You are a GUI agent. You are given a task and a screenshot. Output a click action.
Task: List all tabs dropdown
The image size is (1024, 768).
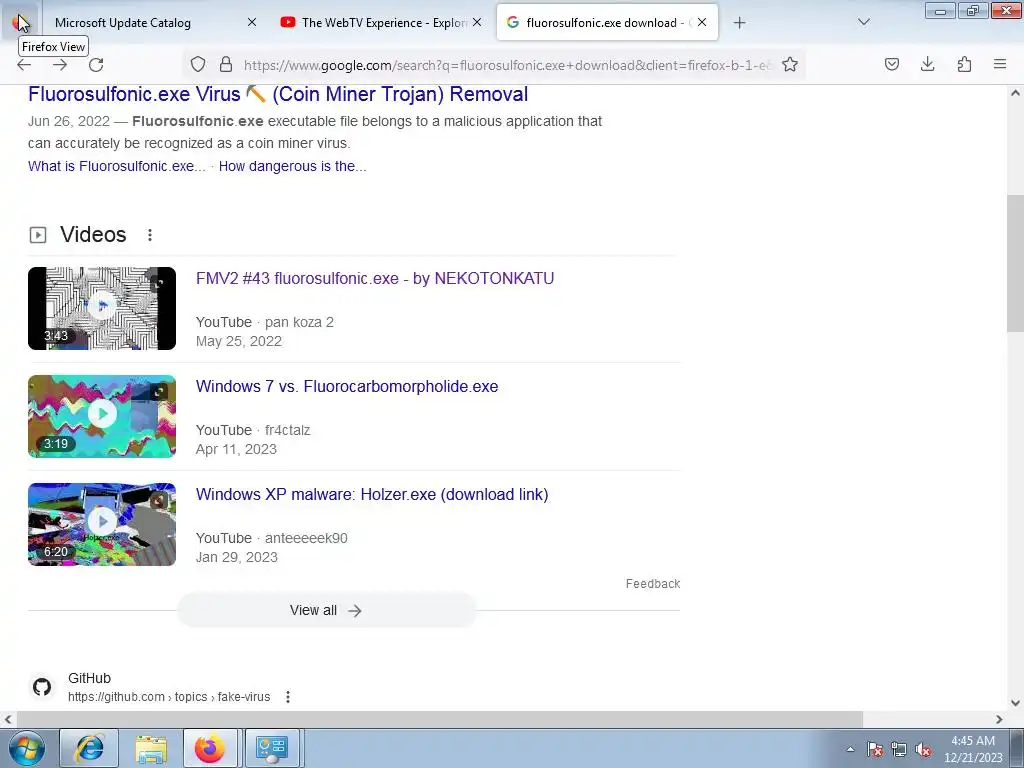863,22
